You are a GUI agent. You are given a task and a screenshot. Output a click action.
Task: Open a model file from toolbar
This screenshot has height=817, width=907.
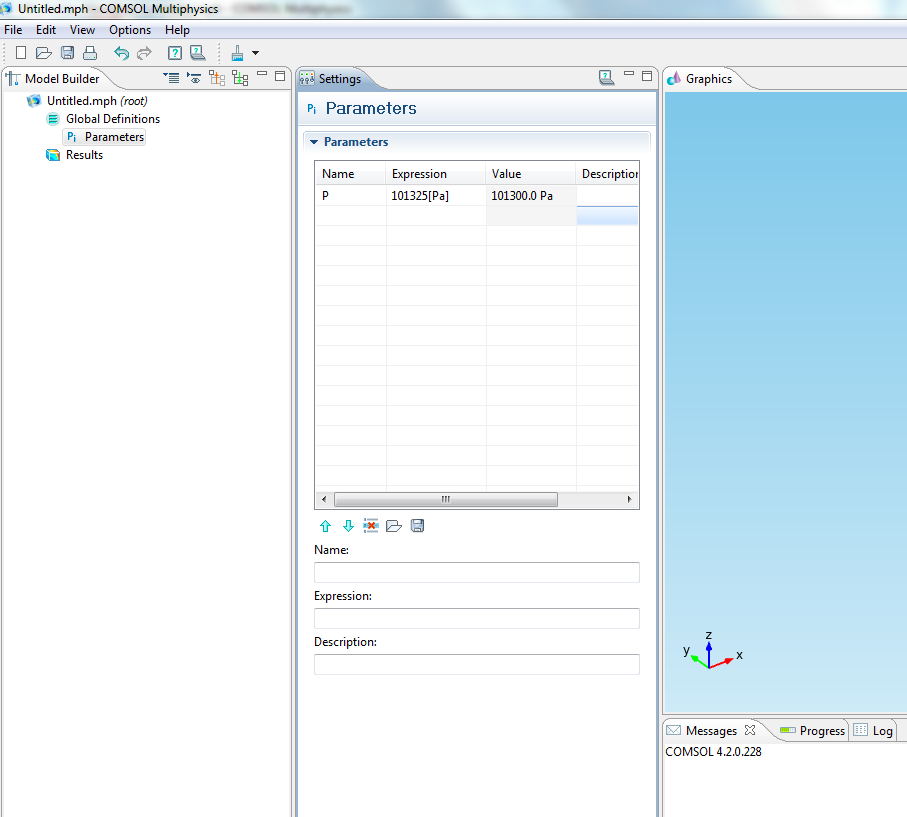[x=44, y=53]
